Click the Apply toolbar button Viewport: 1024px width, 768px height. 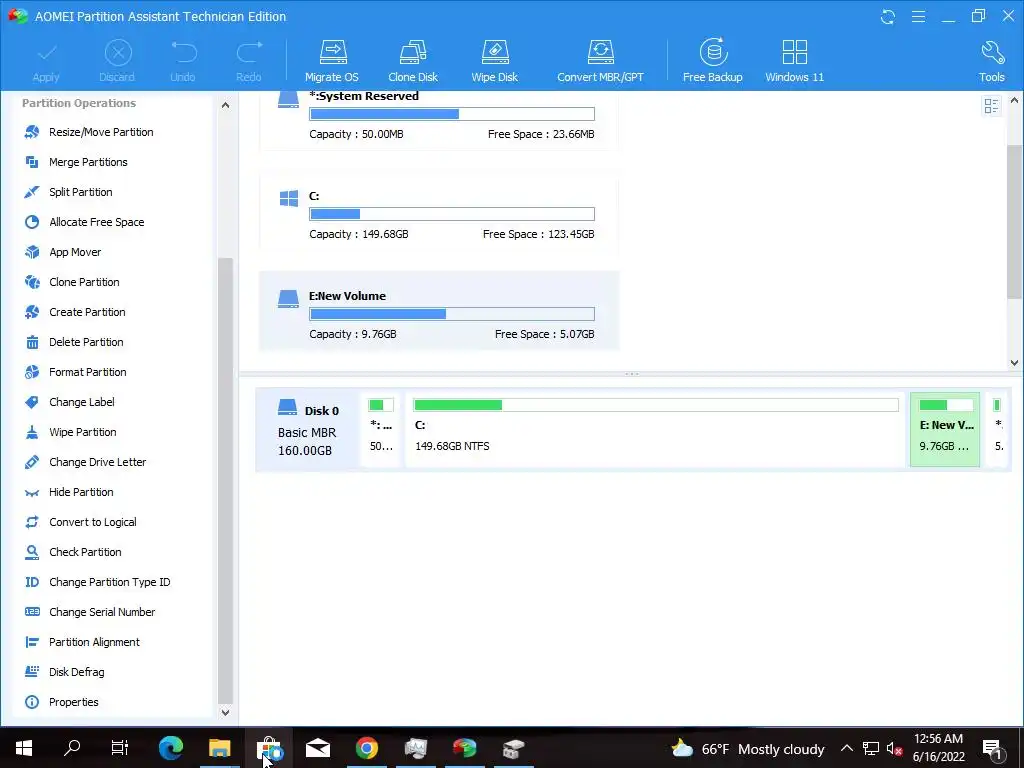(x=46, y=61)
